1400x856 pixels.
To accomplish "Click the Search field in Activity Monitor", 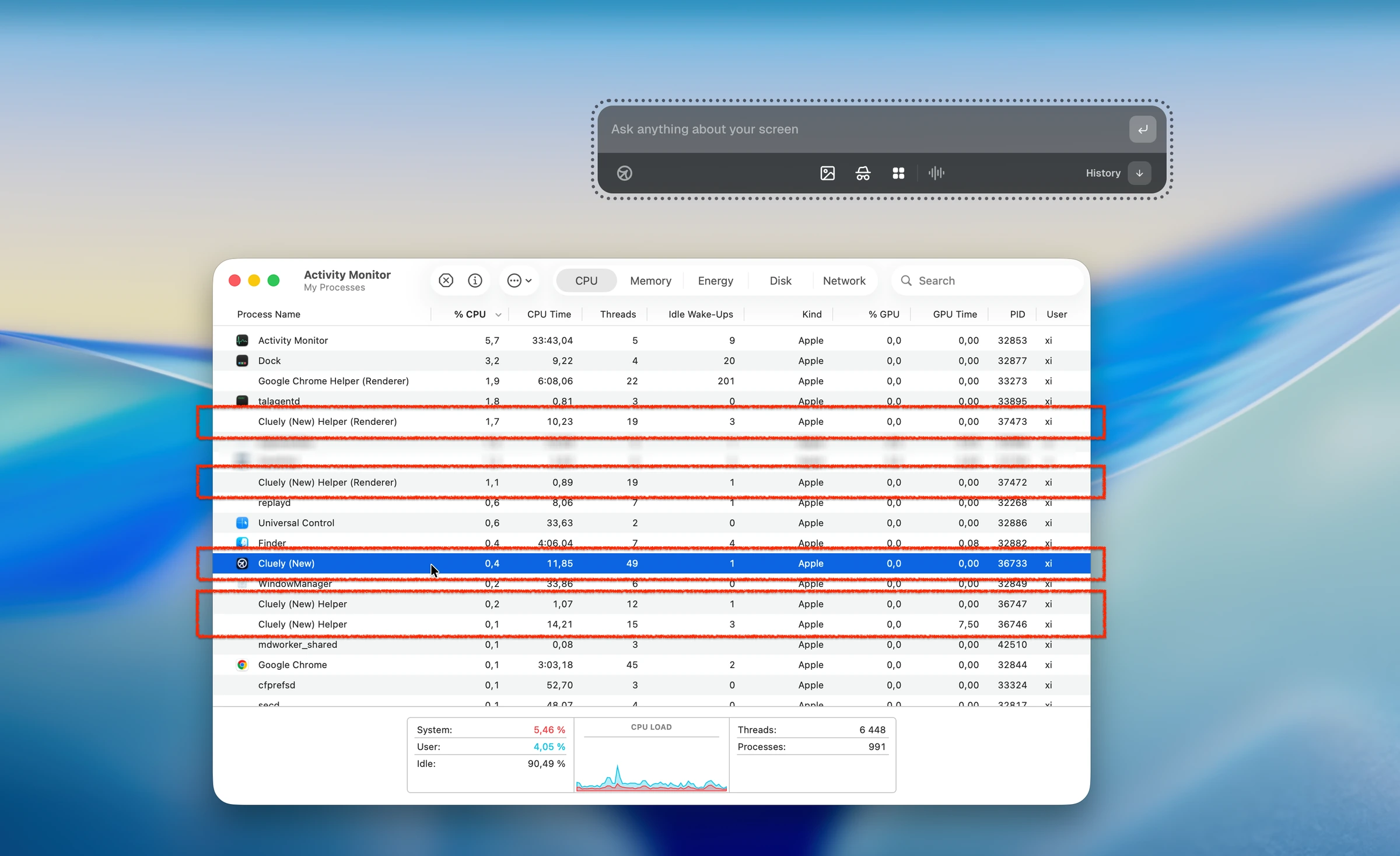I will tap(987, 281).
